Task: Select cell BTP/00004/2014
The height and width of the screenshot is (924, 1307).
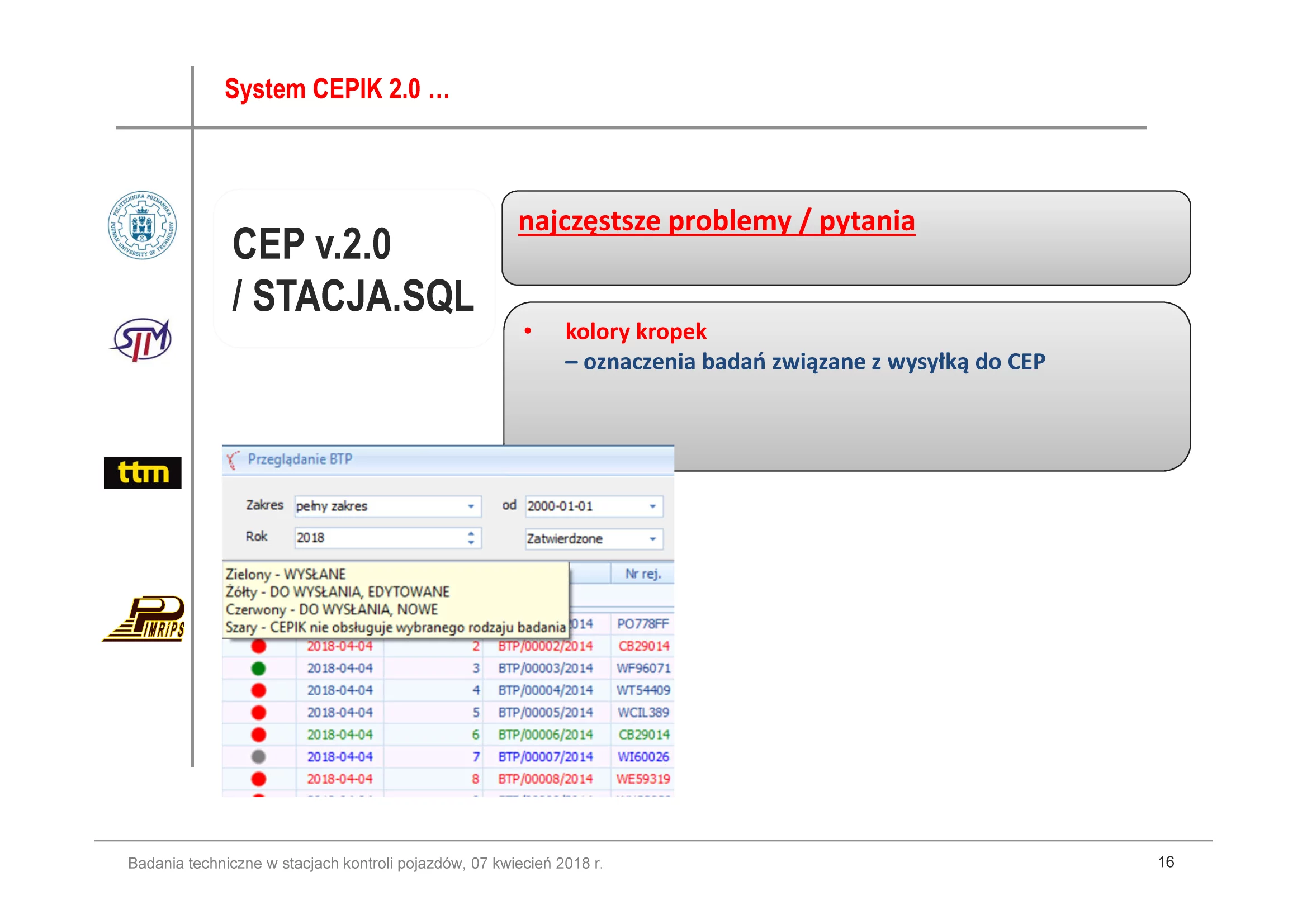Action: [x=547, y=691]
